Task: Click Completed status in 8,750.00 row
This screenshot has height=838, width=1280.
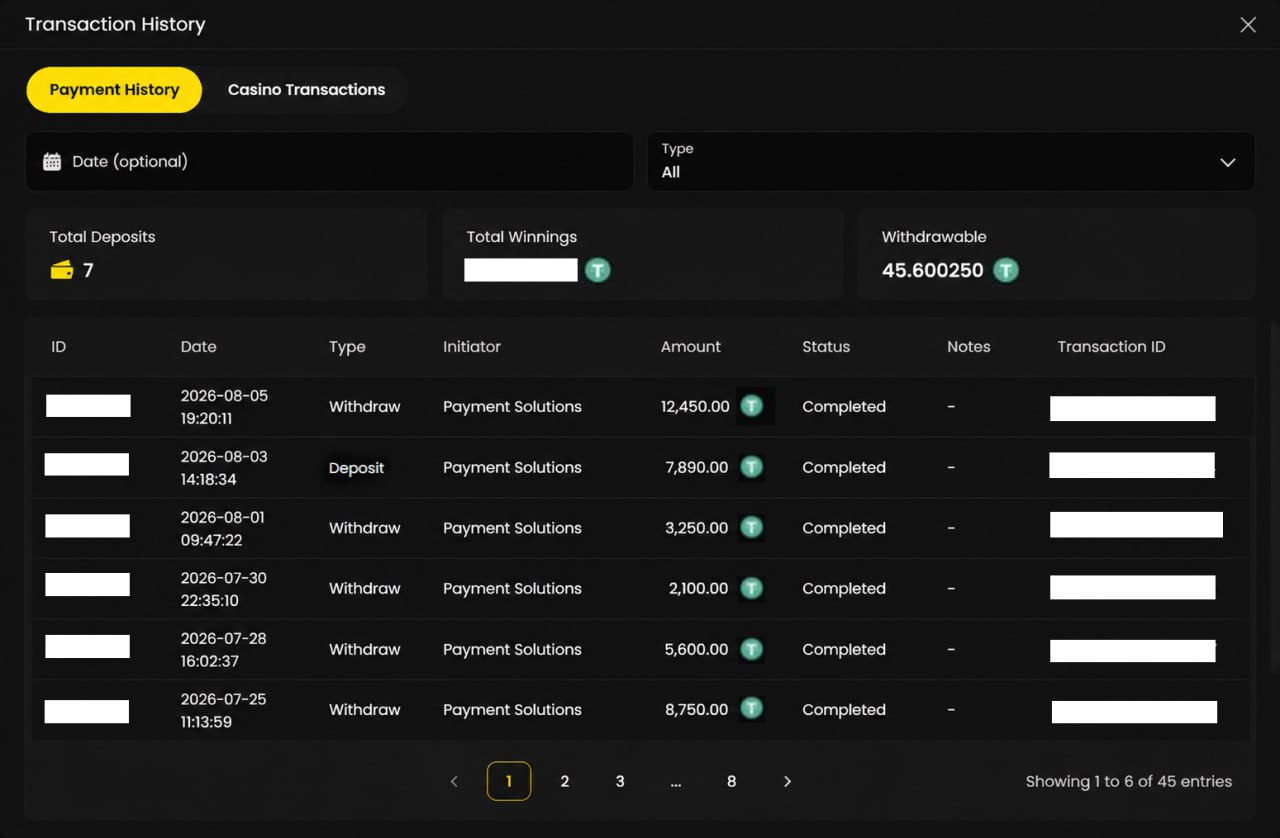Action: (844, 709)
